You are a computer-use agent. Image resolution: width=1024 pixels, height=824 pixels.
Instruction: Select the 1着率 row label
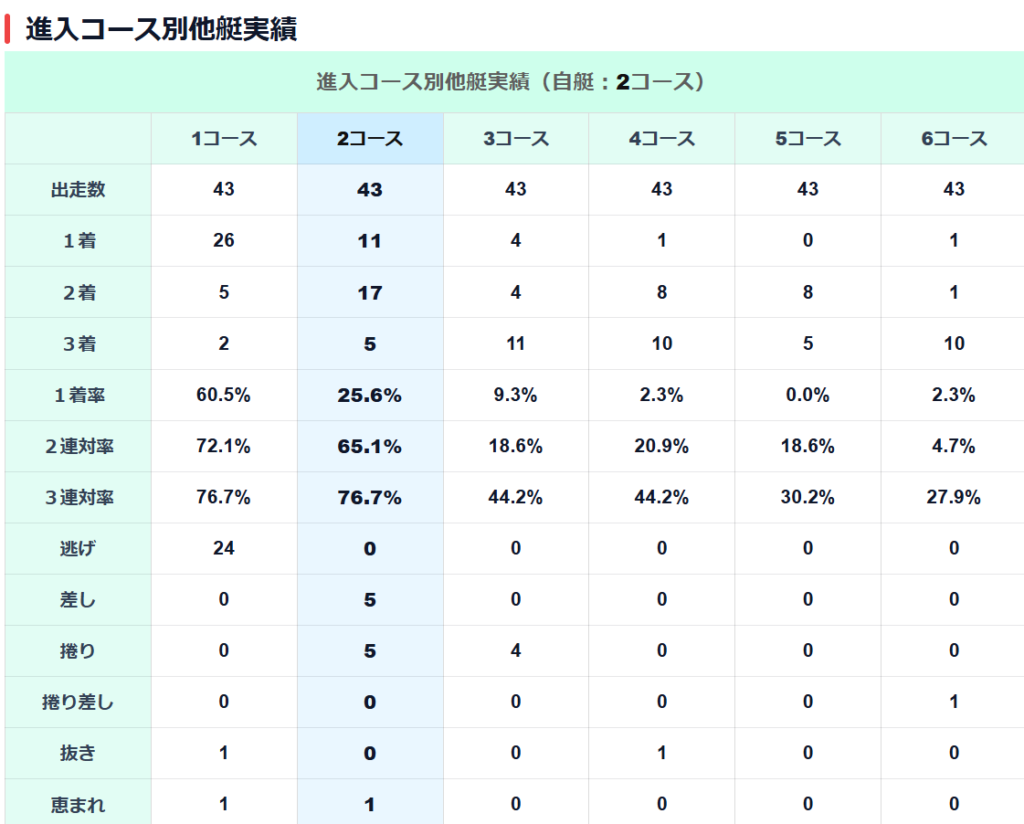(x=78, y=396)
